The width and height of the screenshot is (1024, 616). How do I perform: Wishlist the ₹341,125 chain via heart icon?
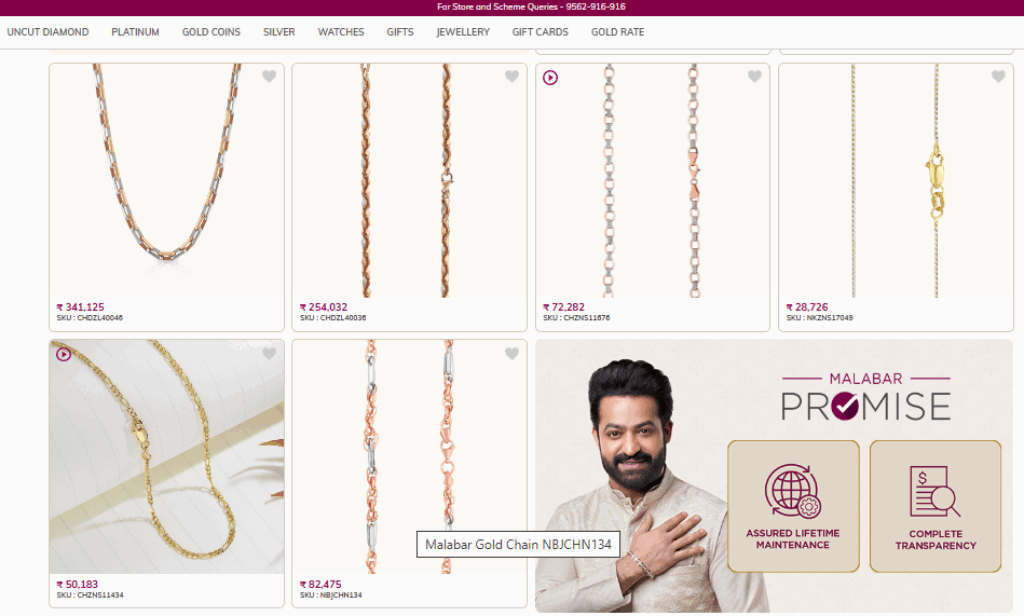point(269,76)
